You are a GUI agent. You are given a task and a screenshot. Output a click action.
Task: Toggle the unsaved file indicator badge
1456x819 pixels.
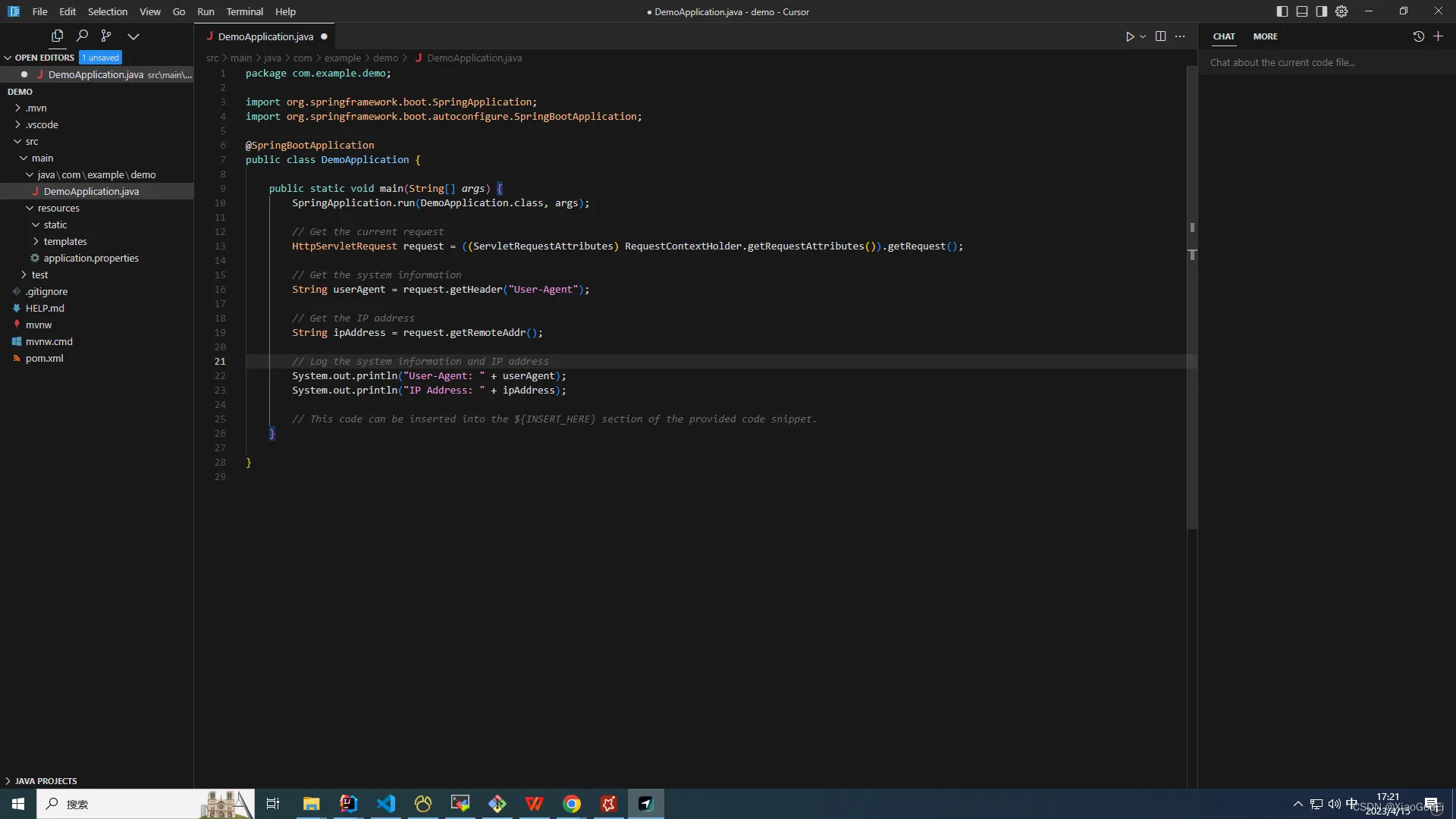click(x=99, y=57)
